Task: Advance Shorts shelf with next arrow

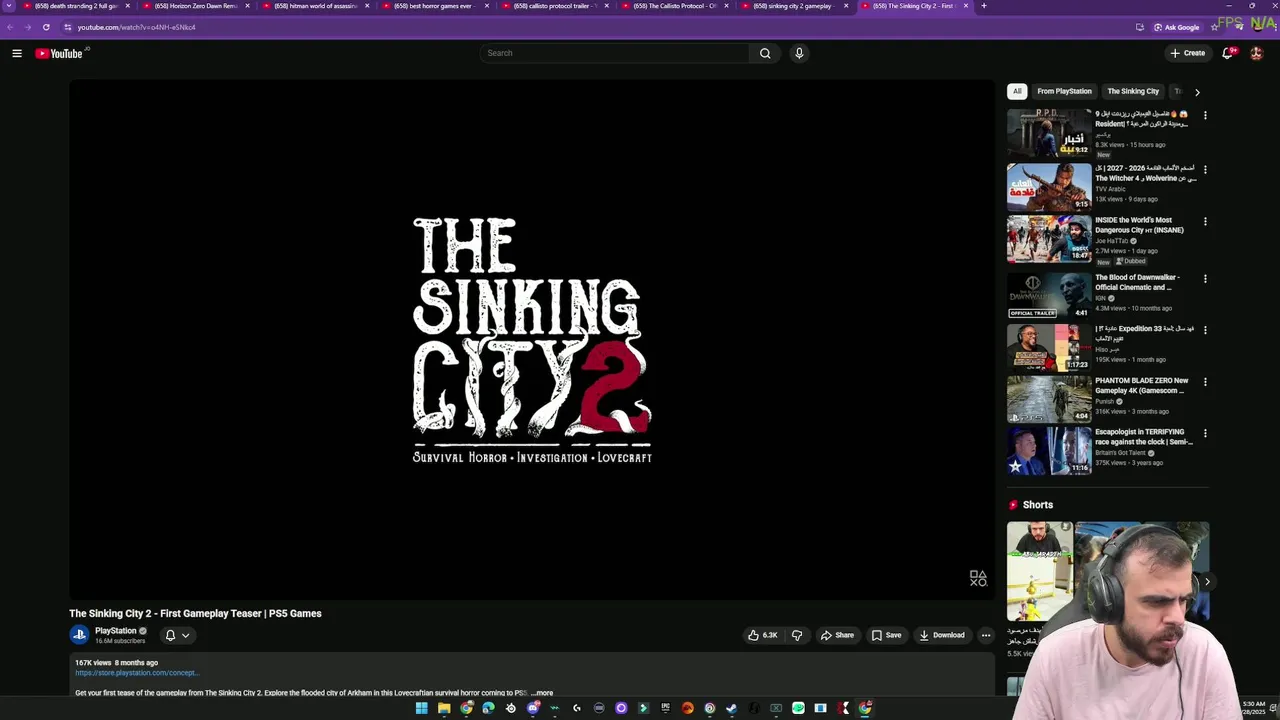Action: [x=1207, y=581]
